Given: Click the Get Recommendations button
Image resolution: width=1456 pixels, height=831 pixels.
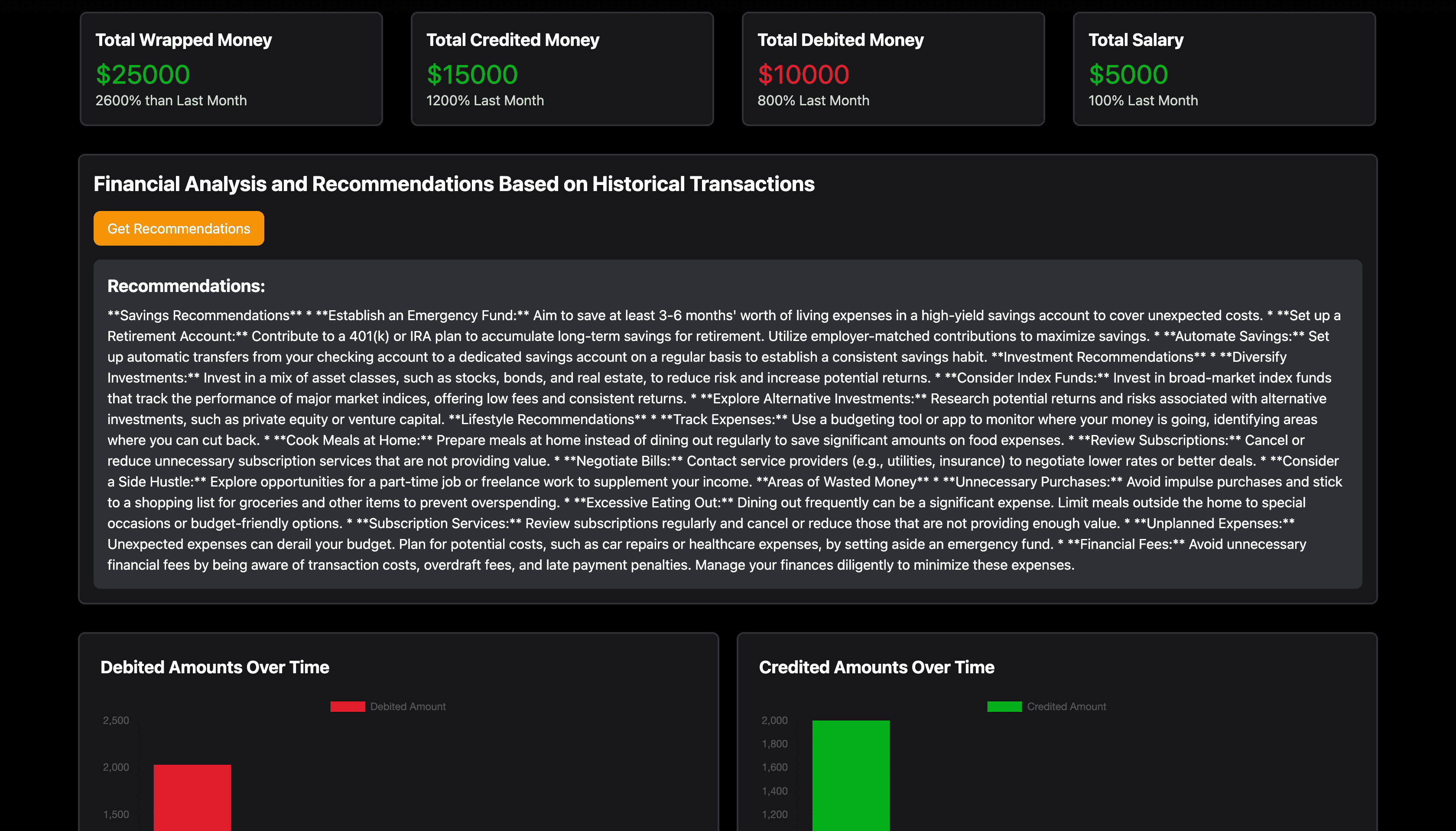Looking at the screenshot, I should tap(179, 228).
